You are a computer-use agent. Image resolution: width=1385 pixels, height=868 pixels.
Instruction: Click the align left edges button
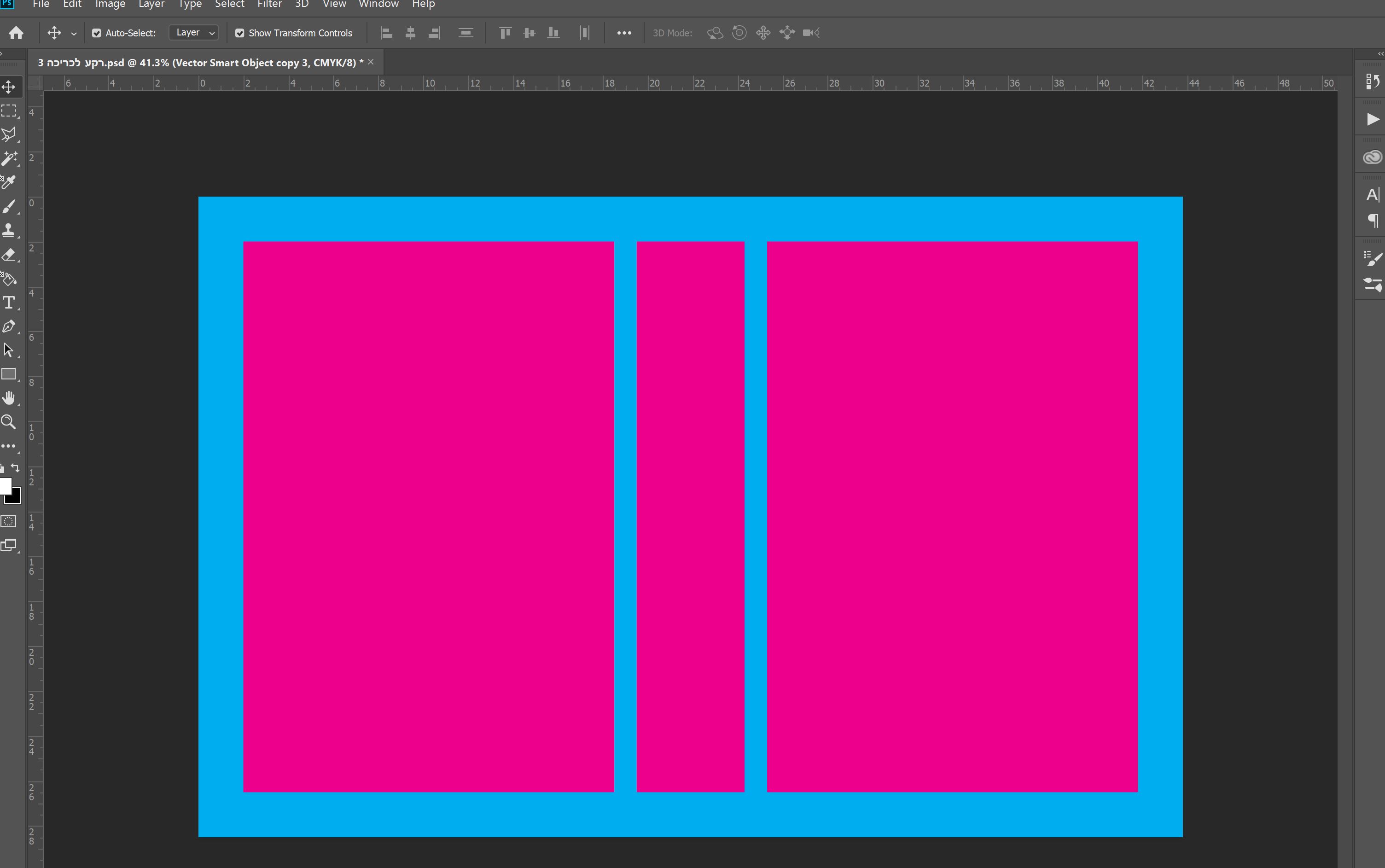click(x=386, y=33)
